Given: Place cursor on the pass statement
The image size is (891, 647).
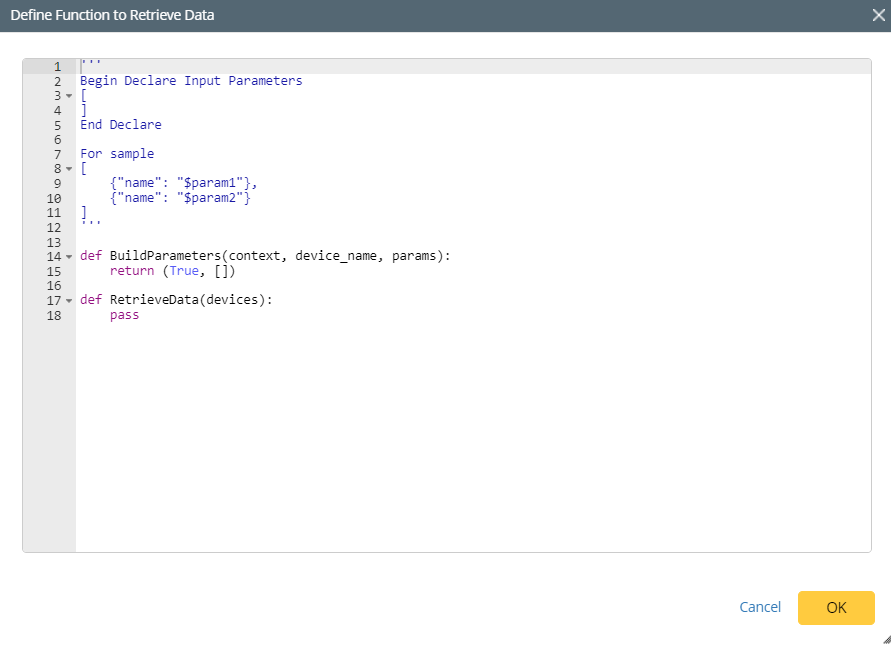Looking at the screenshot, I should pos(125,315).
